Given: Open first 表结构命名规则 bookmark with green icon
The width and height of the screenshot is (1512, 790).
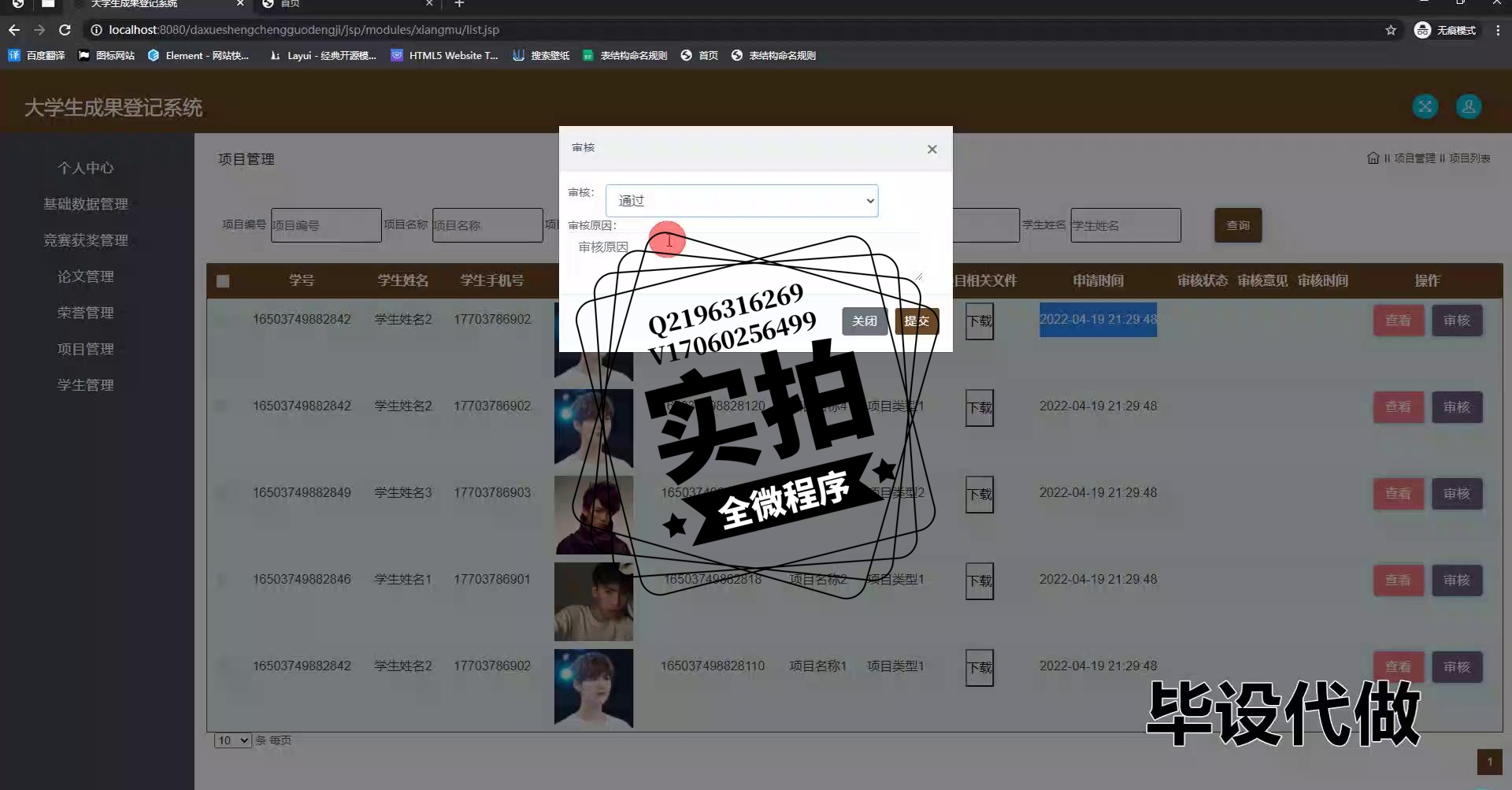Looking at the screenshot, I should coord(625,55).
